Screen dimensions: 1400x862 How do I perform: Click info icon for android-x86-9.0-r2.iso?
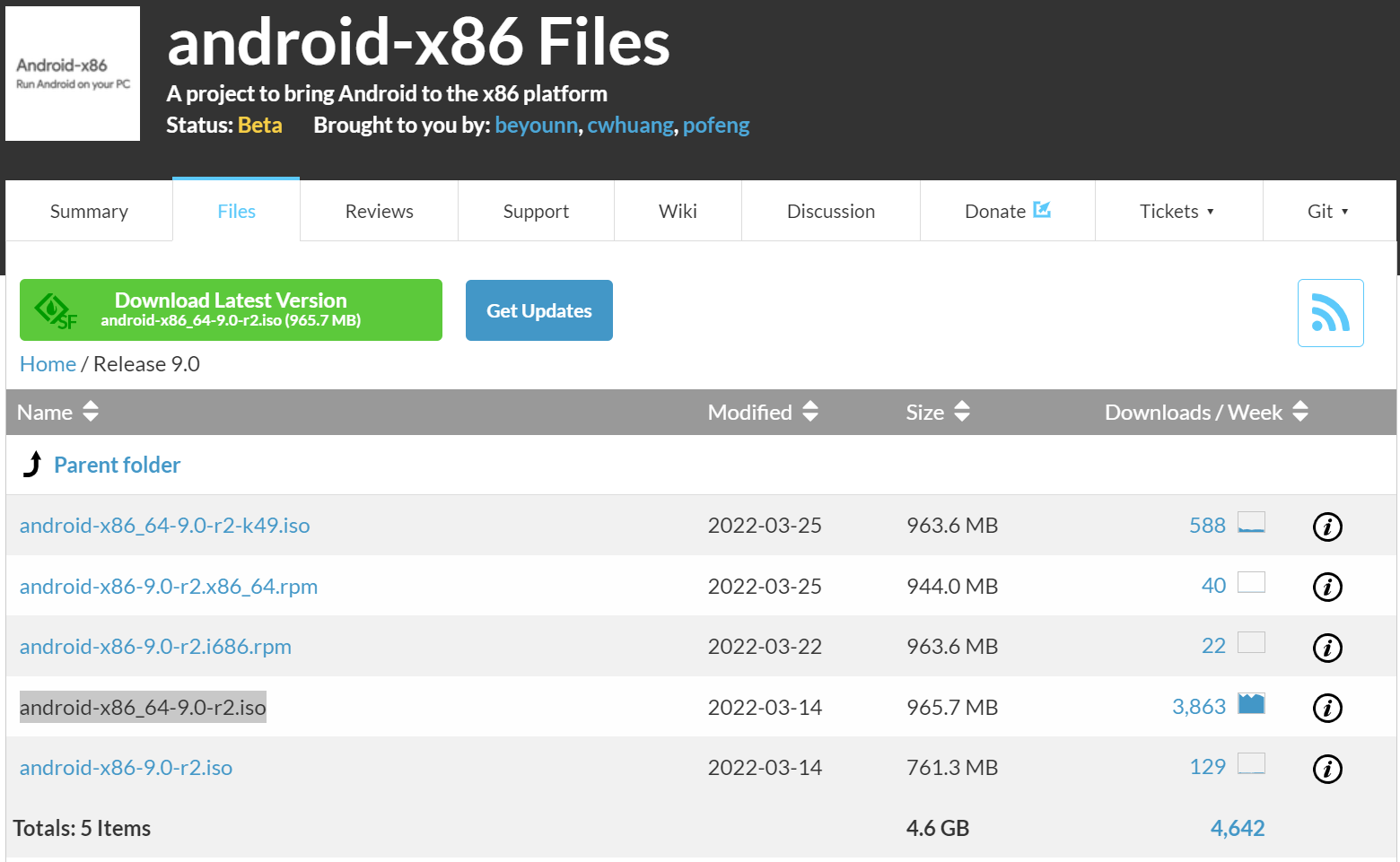pyautogui.click(x=1327, y=769)
